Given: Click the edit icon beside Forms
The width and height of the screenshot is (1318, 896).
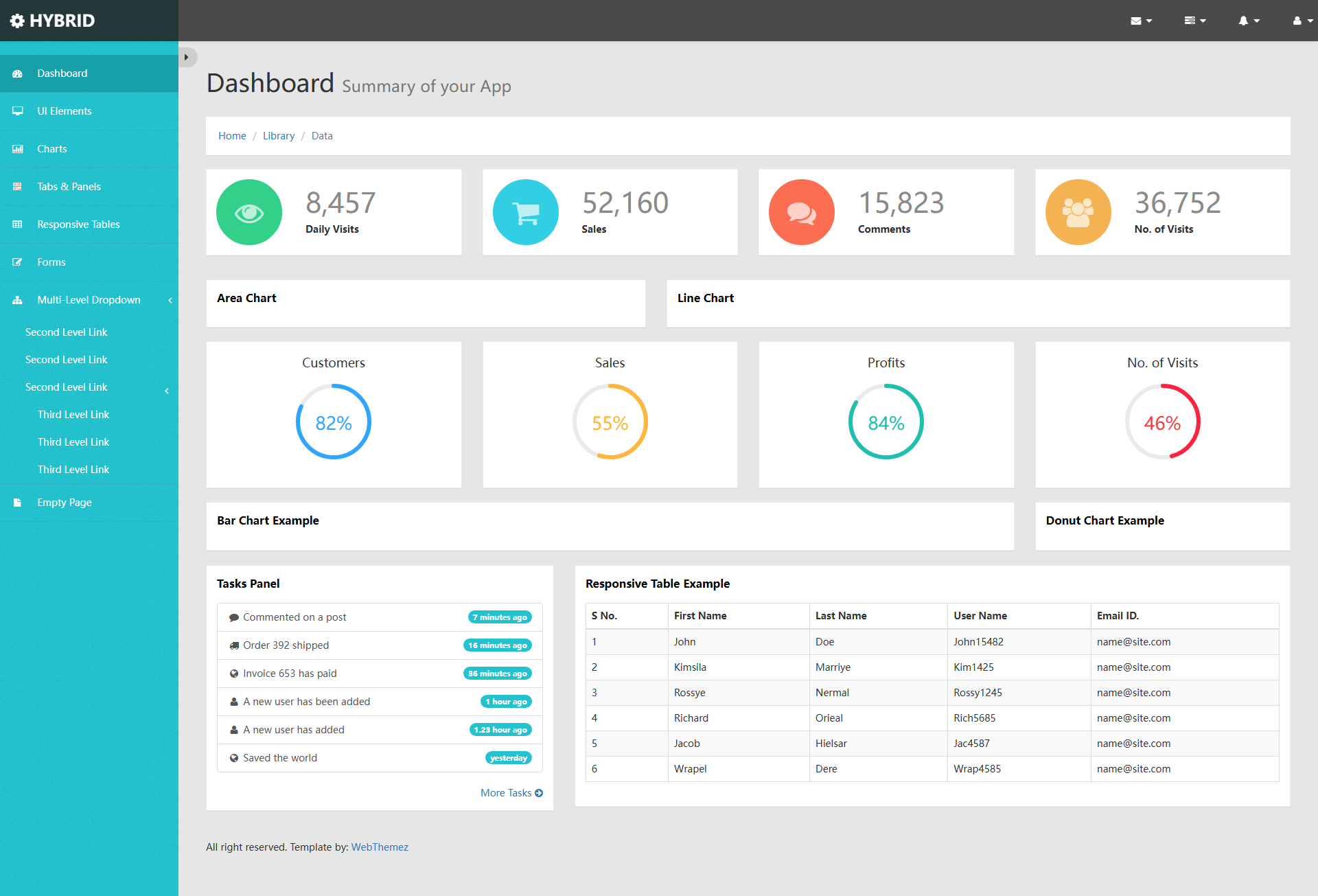Looking at the screenshot, I should click(x=18, y=262).
